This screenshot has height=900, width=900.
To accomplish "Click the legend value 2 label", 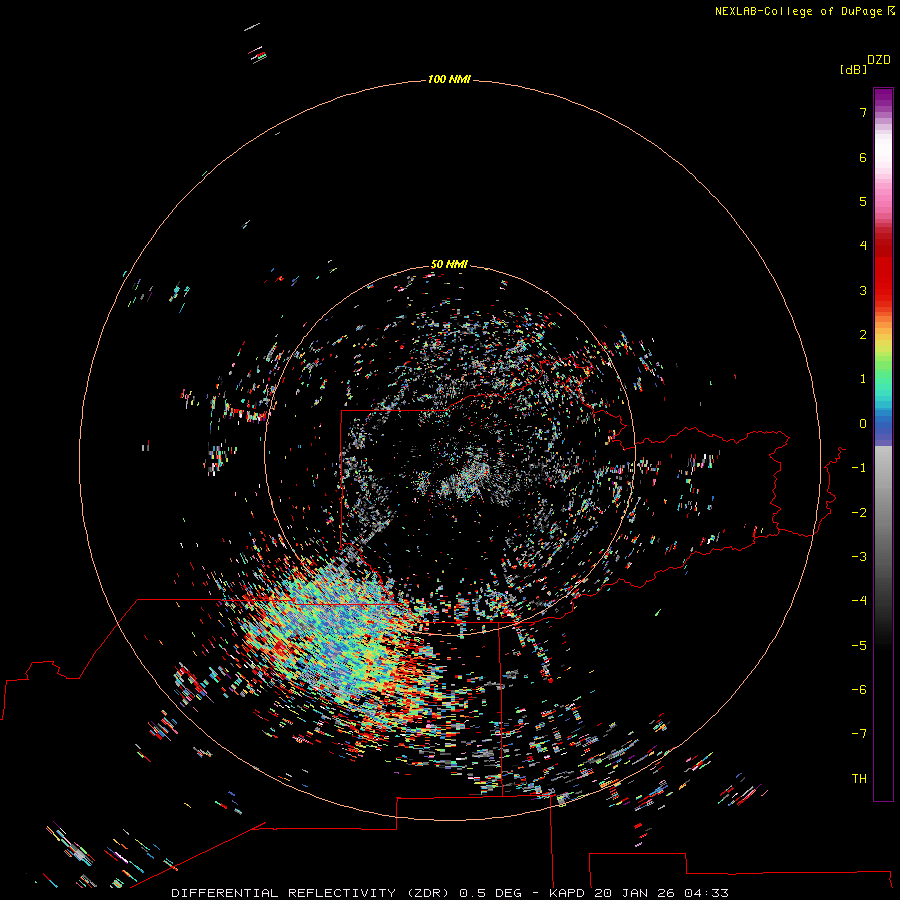I will coord(863,335).
